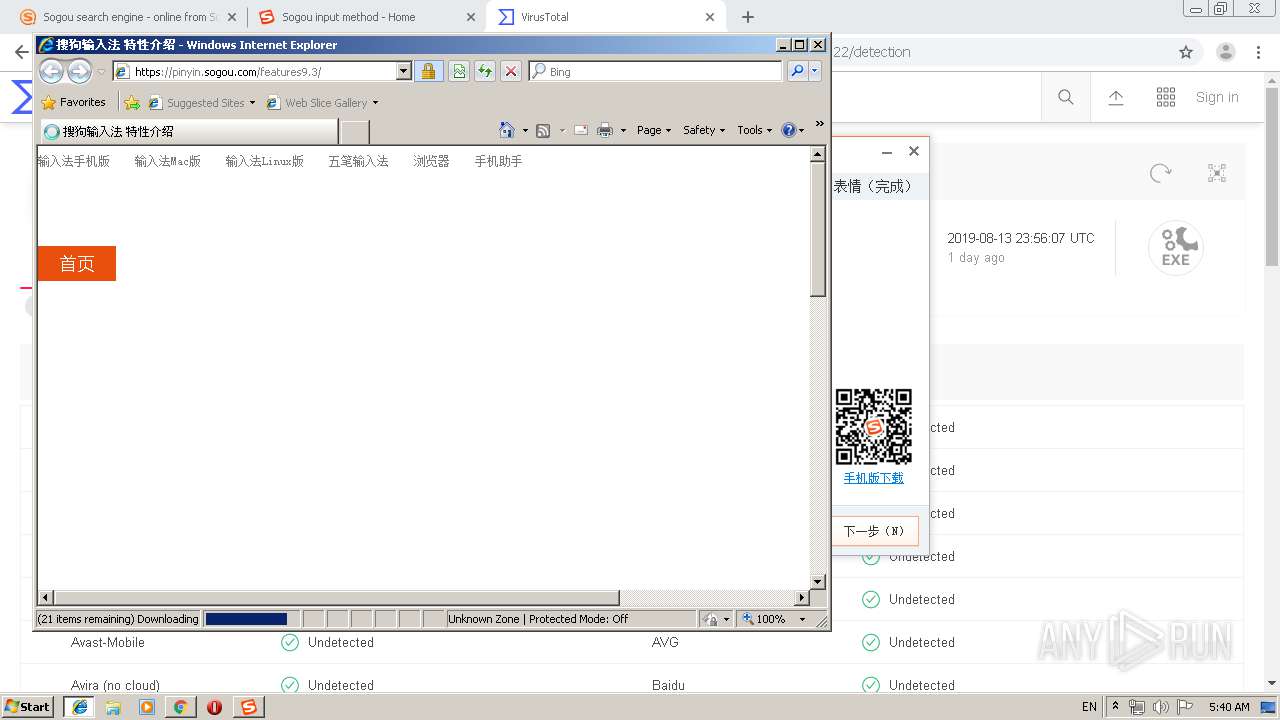The width and height of the screenshot is (1280, 720).
Task: Stop loading the page with red X
Action: click(x=511, y=71)
